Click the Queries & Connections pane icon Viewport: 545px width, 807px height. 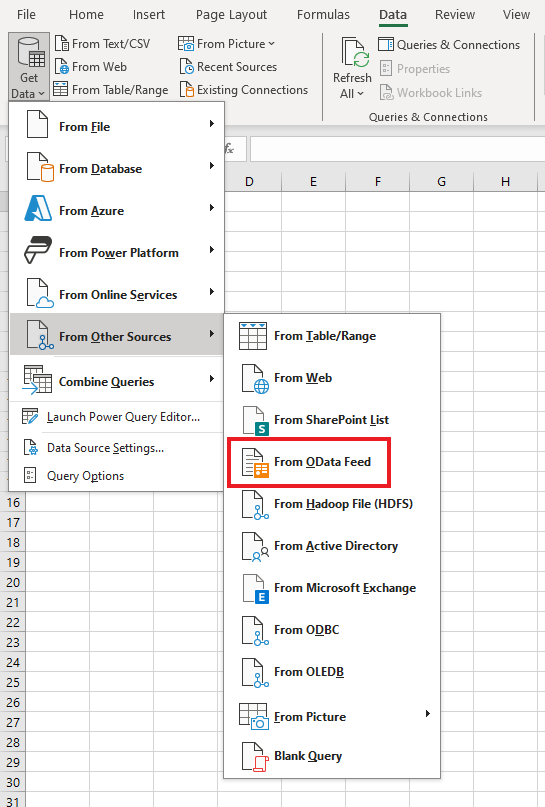385,44
